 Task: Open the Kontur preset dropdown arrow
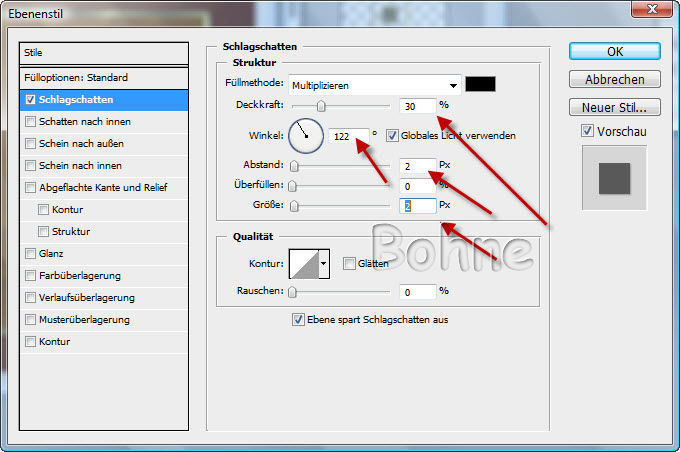323,264
